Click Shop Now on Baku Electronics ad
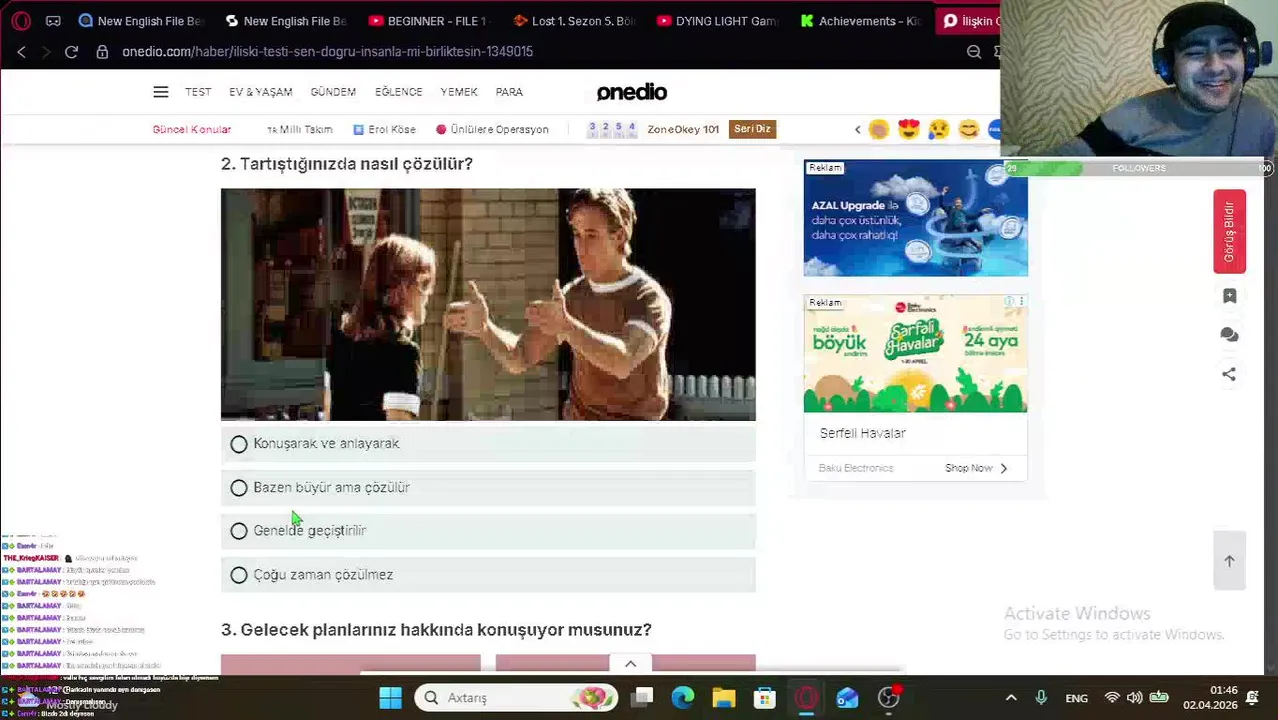The width and height of the screenshot is (1278, 720). pyautogui.click(x=976, y=468)
